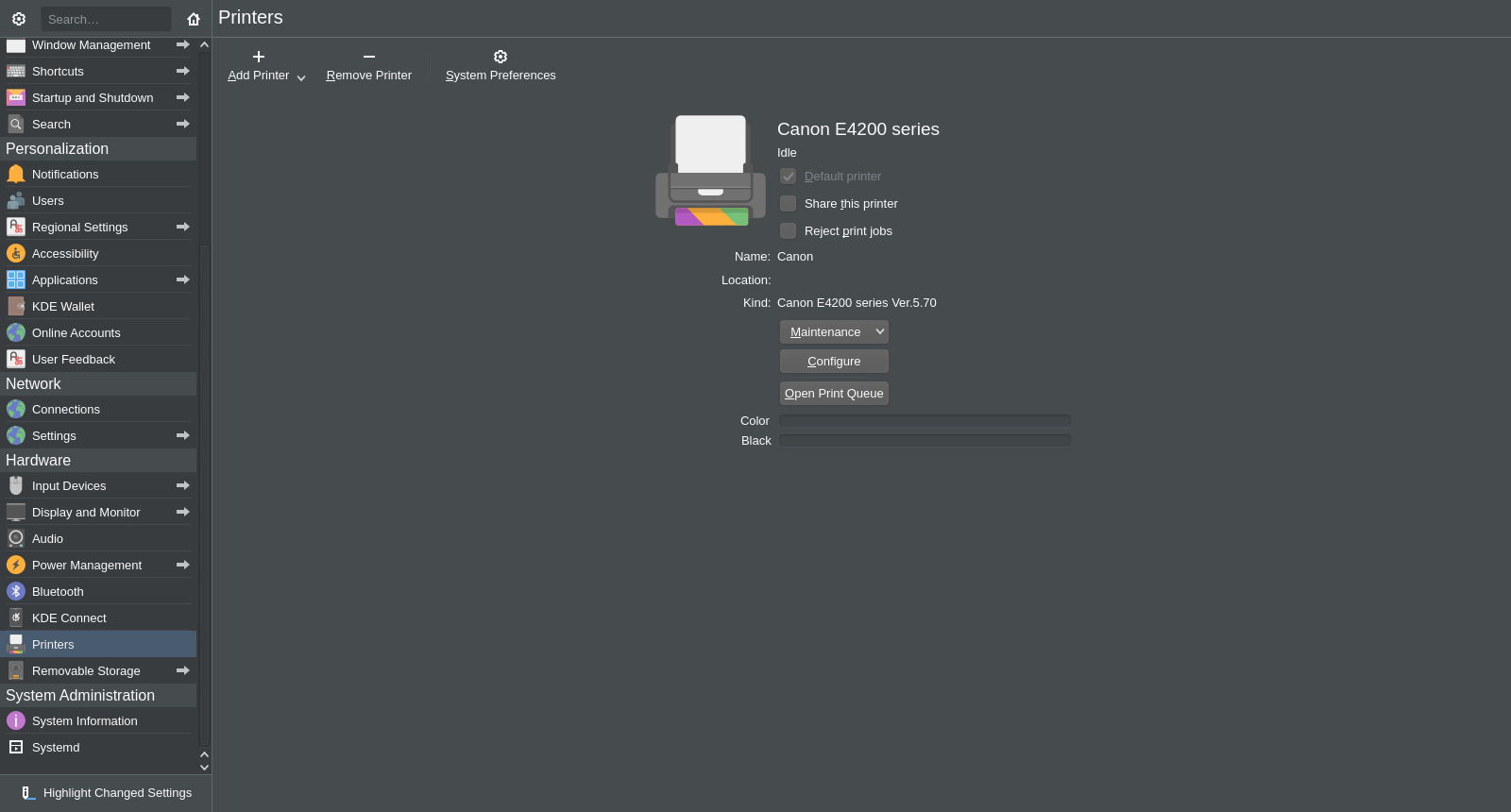Click the Audio speaker icon
1511x812 pixels.
[16, 538]
